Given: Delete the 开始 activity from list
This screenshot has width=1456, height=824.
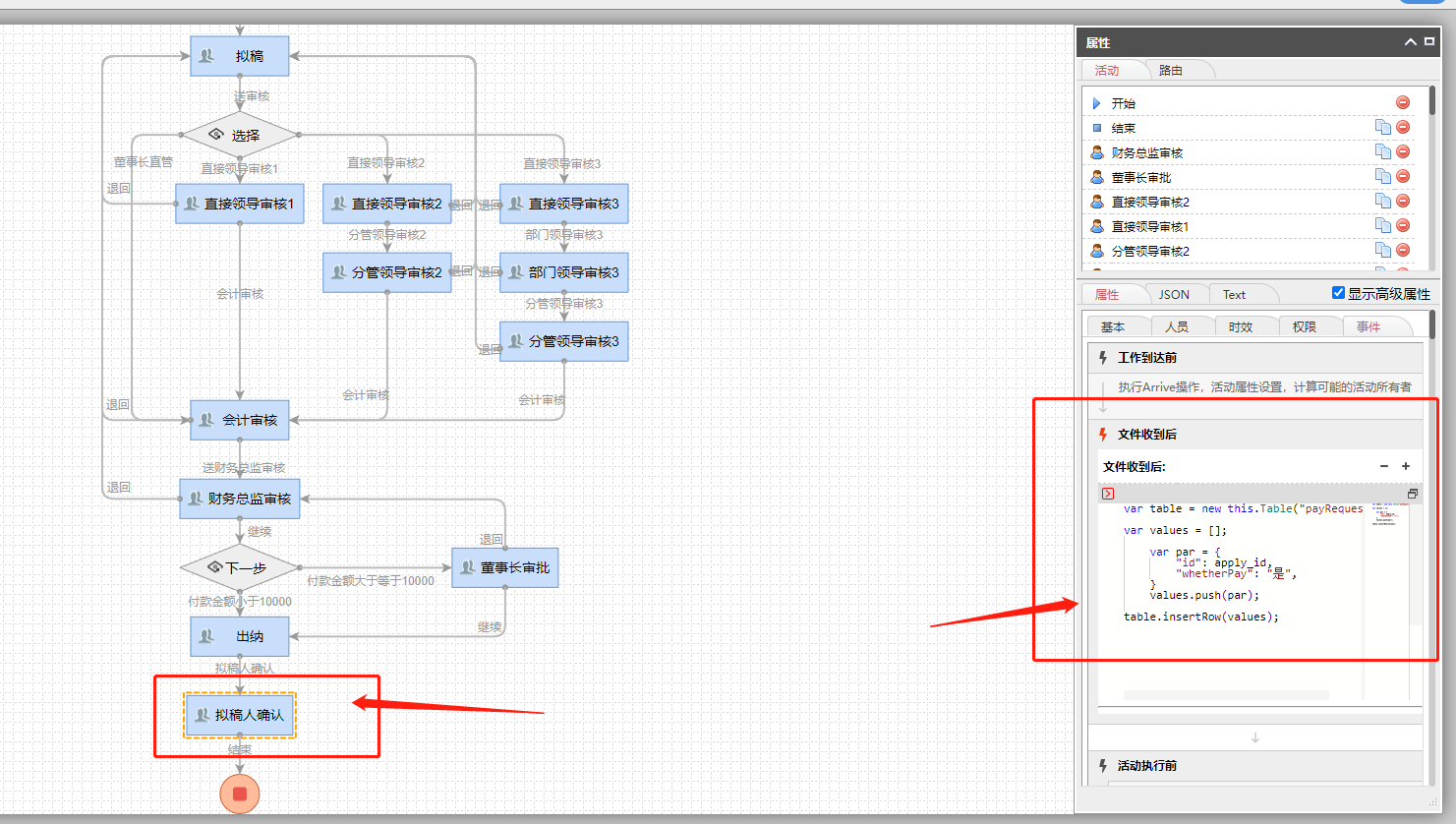Looking at the screenshot, I should (1403, 102).
